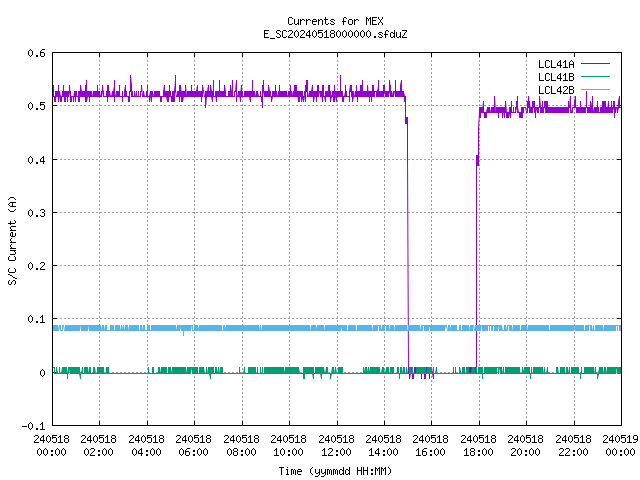This screenshot has height=480, width=640.
Task: Click the purple LCL41A trace at 08:00
Action: (x=242, y=94)
